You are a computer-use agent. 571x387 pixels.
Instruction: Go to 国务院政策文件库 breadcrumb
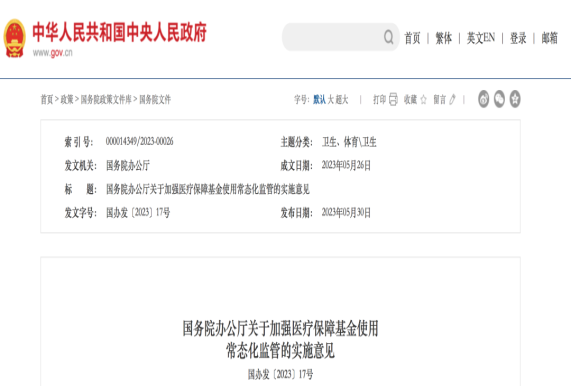tap(106, 99)
